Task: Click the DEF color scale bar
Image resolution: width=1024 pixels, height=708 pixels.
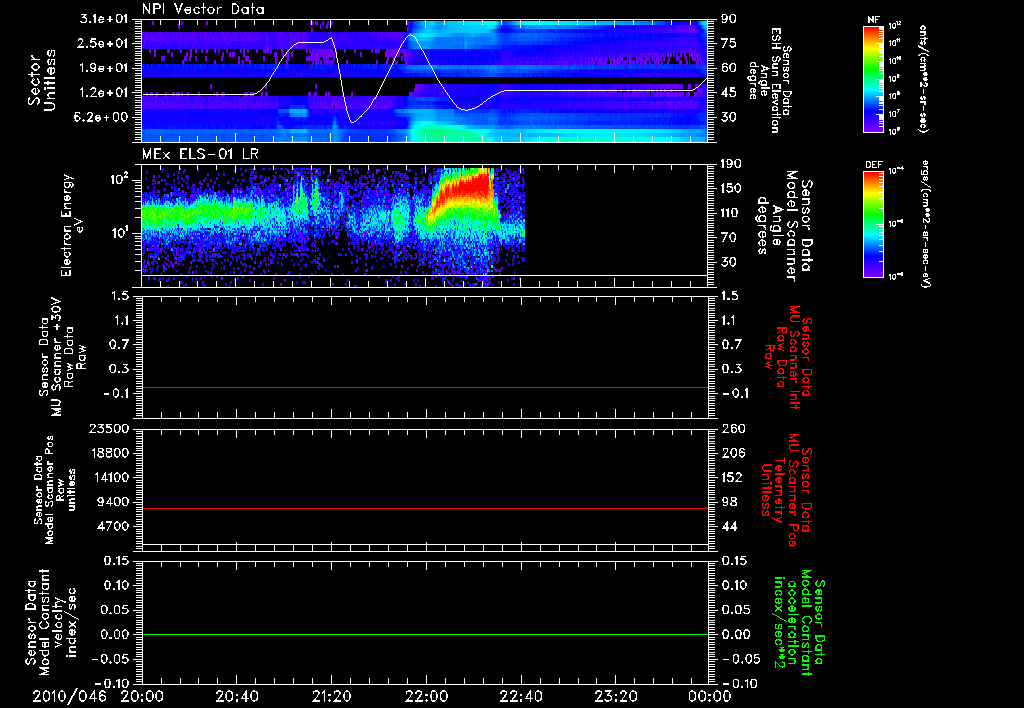Action: click(873, 225)
